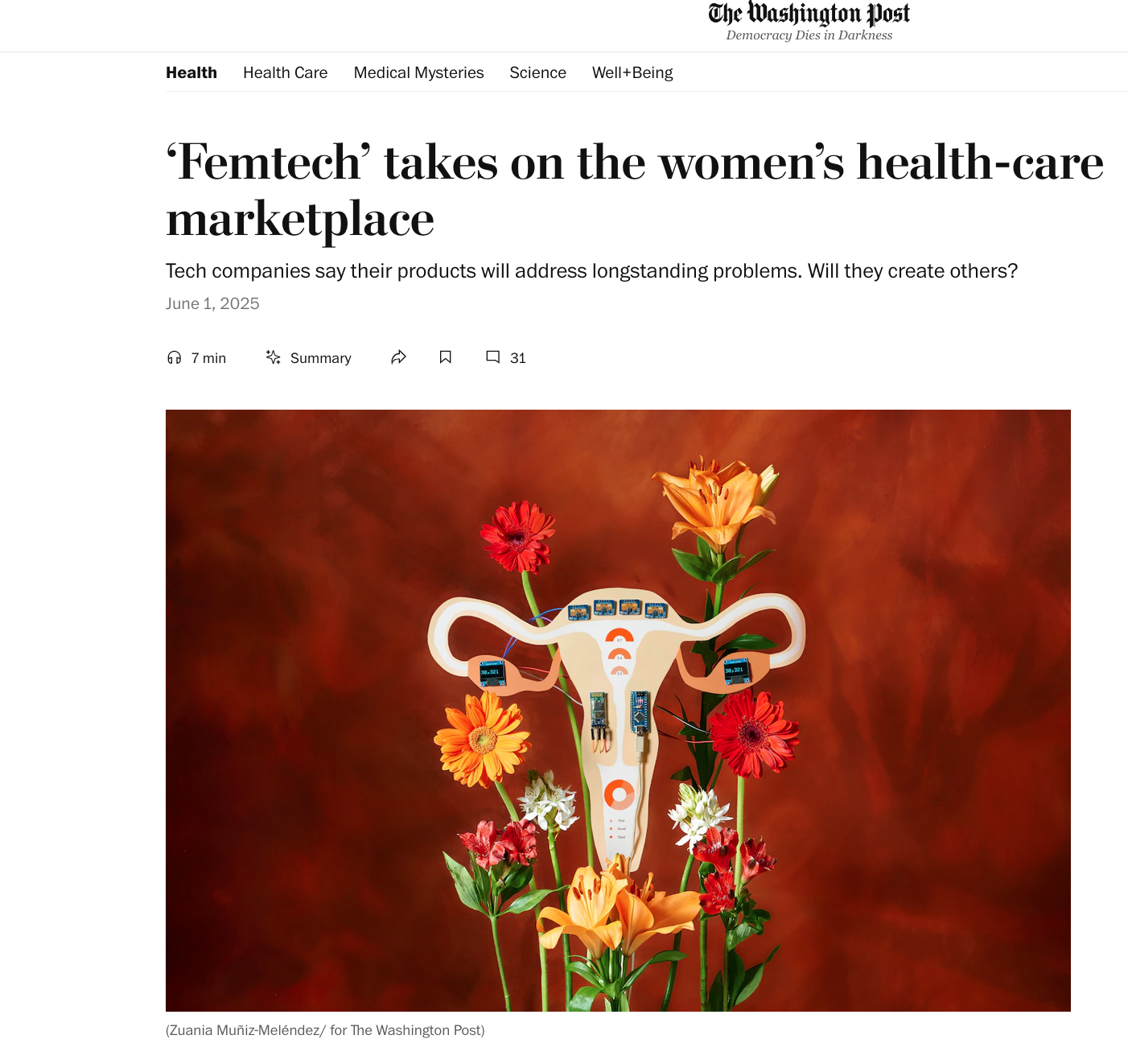Open the Well+Being section
1128x1064 pixels.
tap(632, 72)
